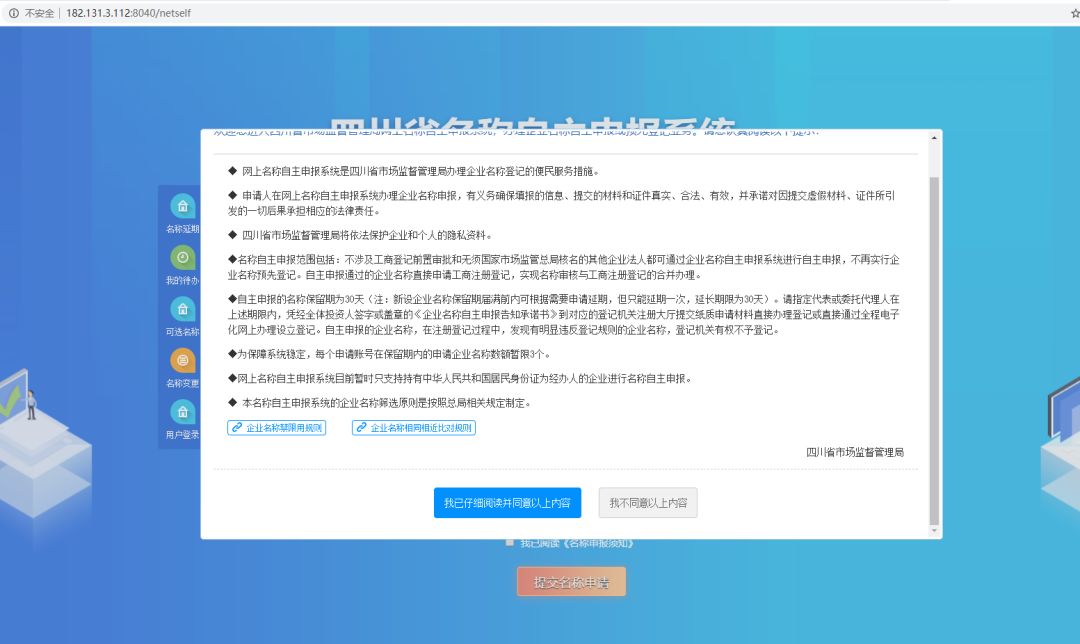1080x644 pixels.
Task: Open the 名称延期 sidebar icon
Action: tap(183, 205)
